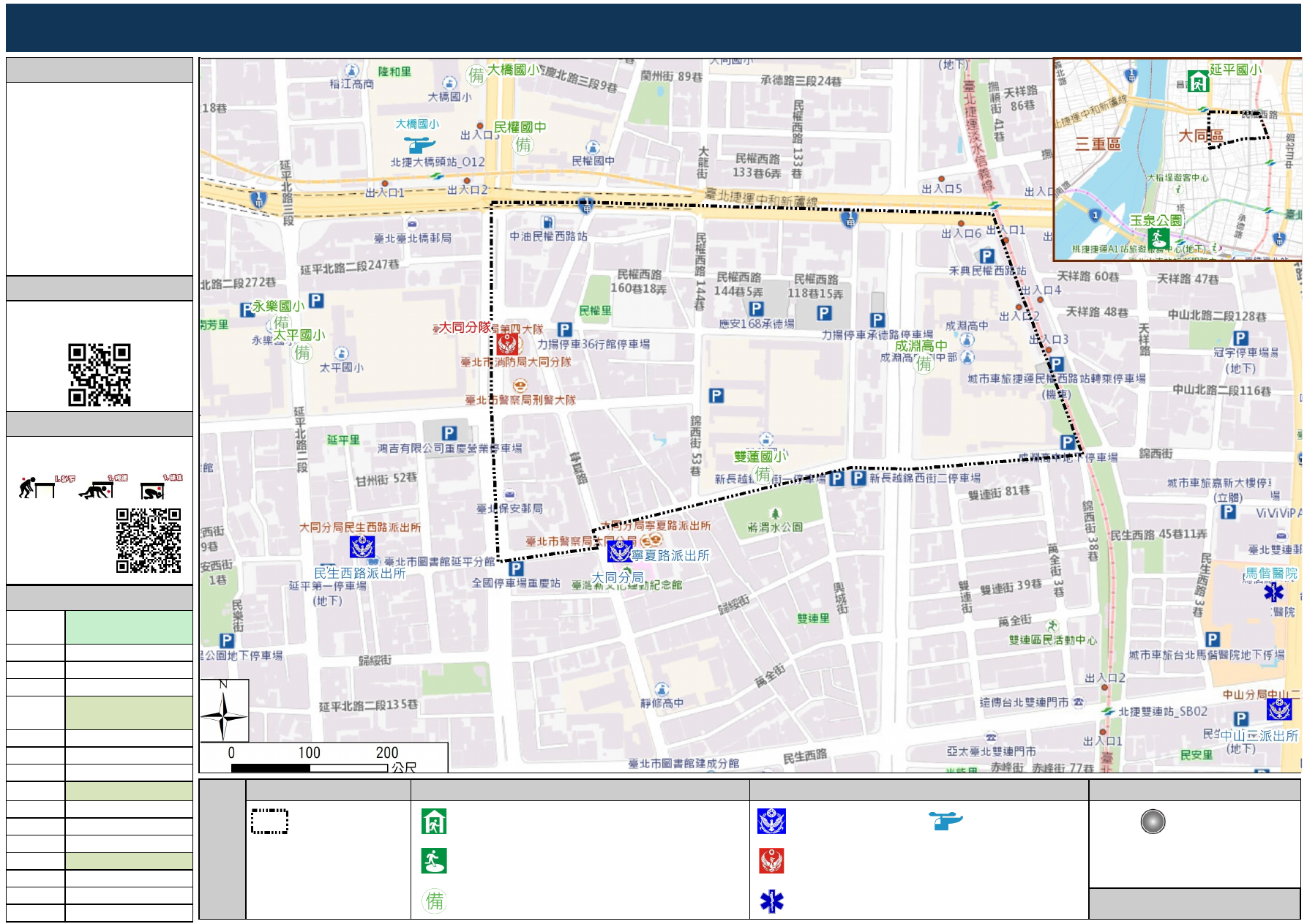Click the 三重區 label in inset map
This screenshot has width=1307, height=924.
point(1098,144)
